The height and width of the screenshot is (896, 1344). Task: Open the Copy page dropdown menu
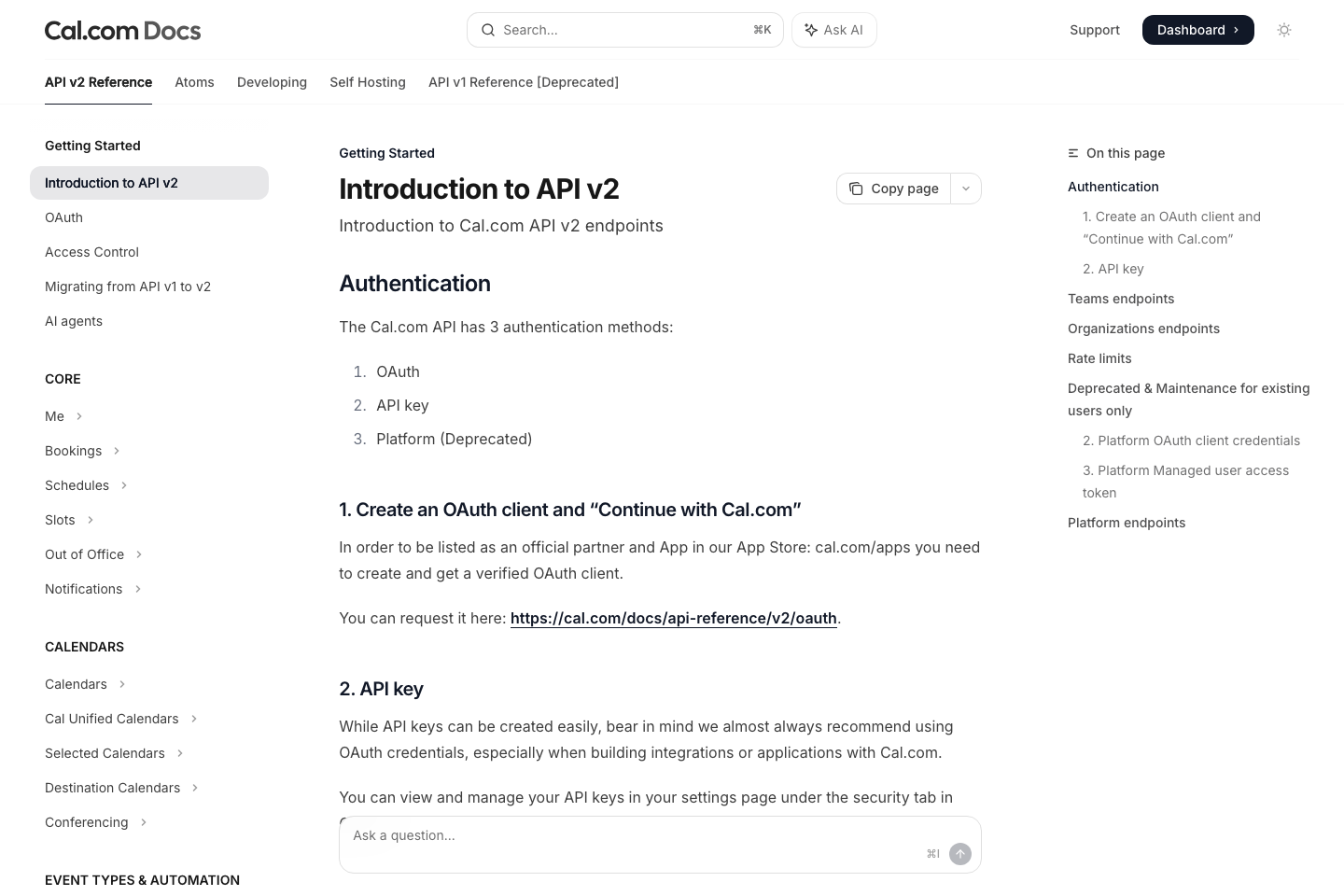(x=966, y=189)
